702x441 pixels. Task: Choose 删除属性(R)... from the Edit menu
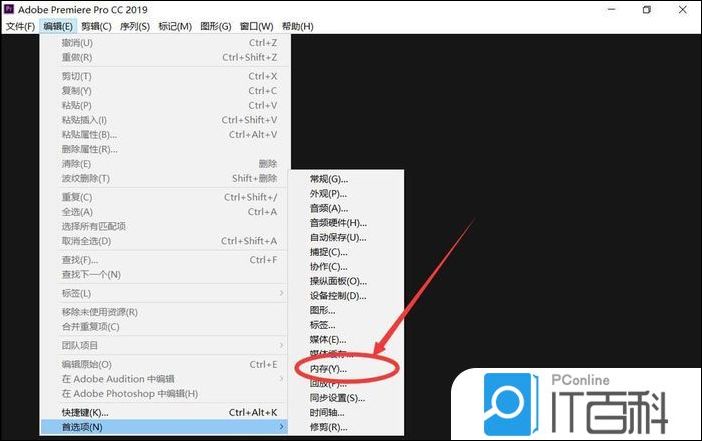pyautogui.click(x=164, y=149)
